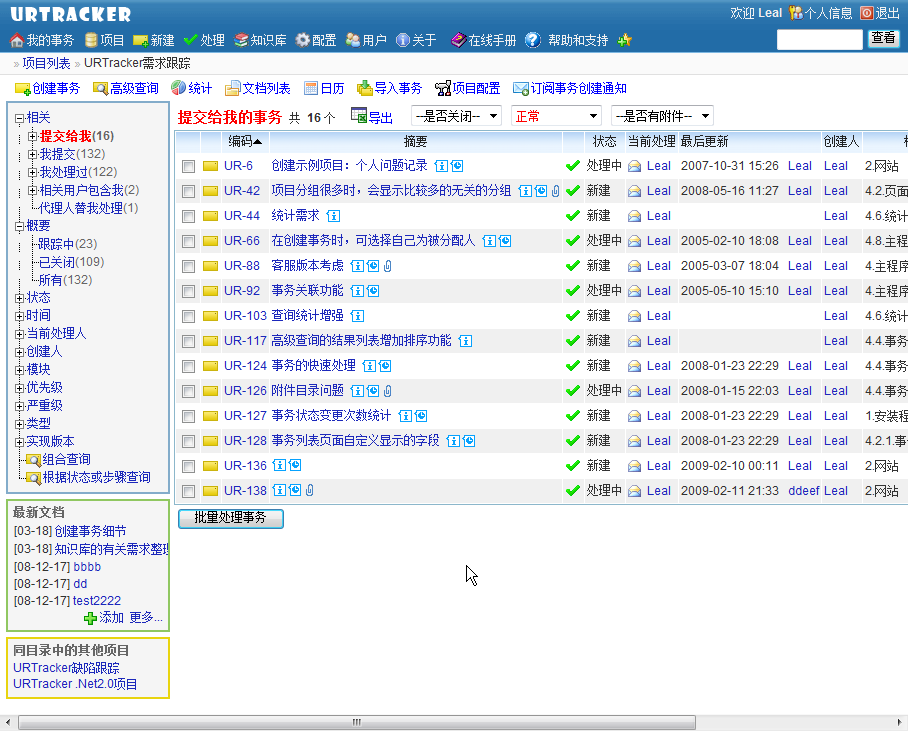Click the info icon on UR-44 row
The height and width of the screenshot is (731, 908).
pyautogui.click(x=333, y=216)
